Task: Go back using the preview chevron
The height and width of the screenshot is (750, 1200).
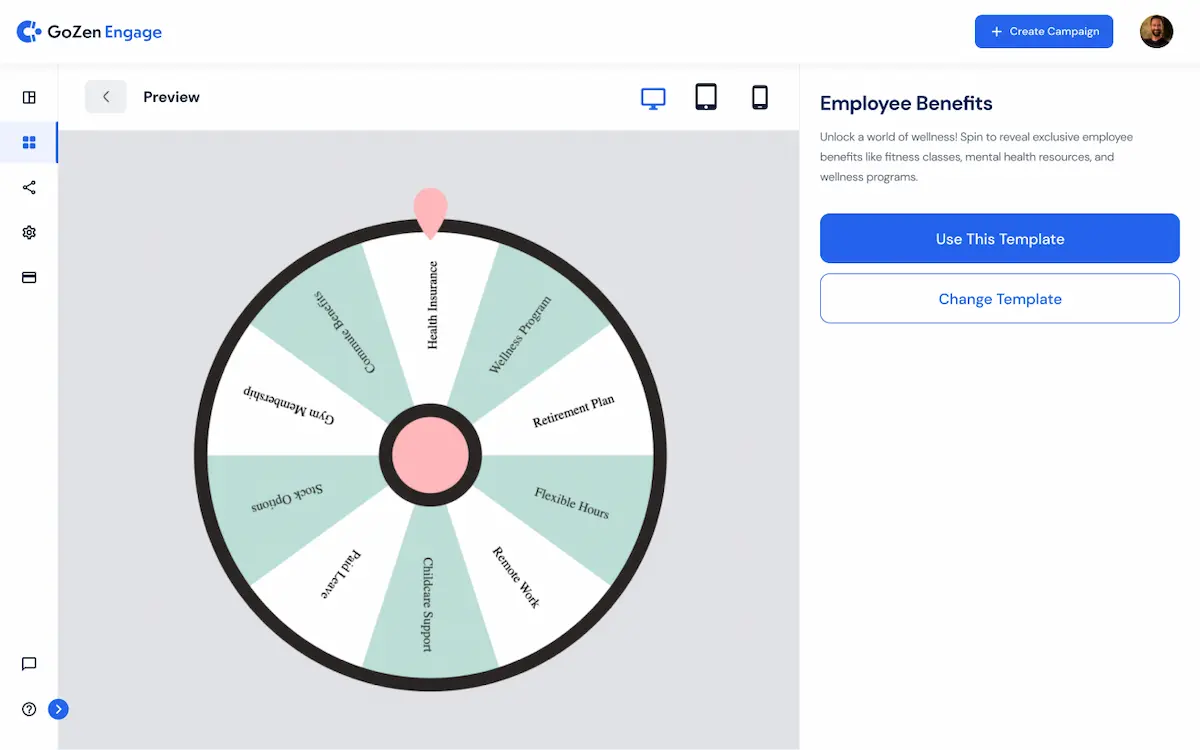Action: click(x=106, y=97)
